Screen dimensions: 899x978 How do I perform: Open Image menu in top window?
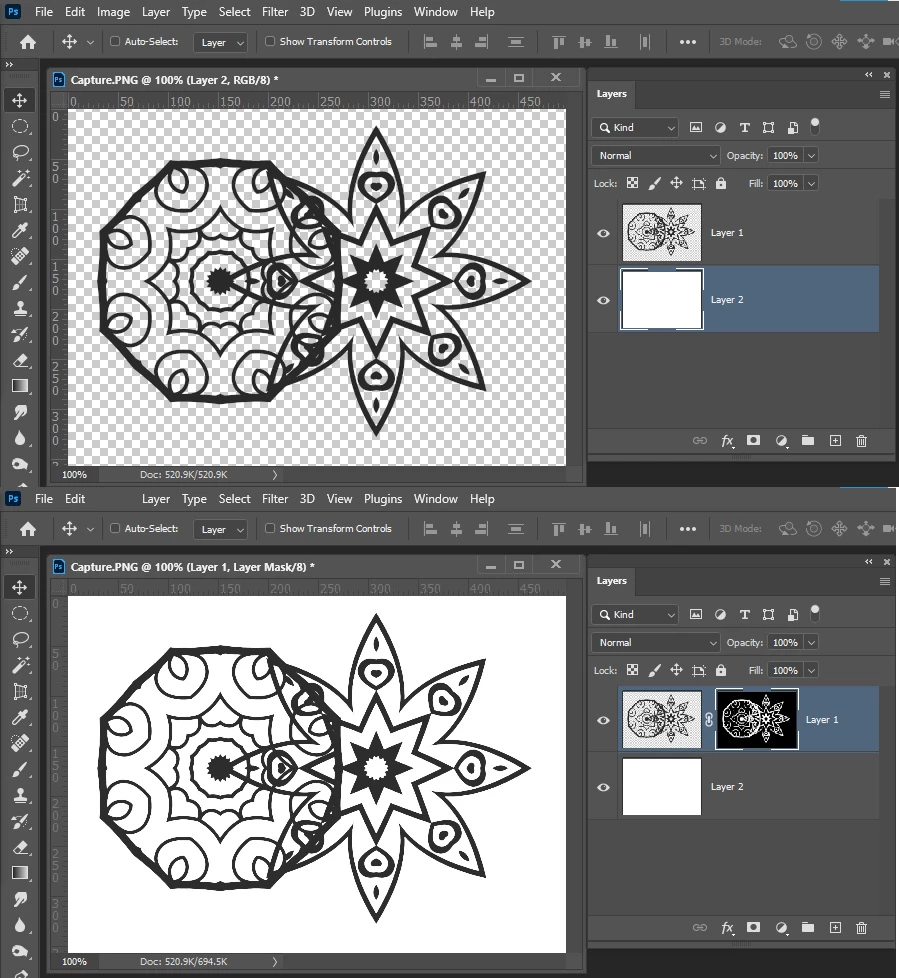tap(114, 12)
